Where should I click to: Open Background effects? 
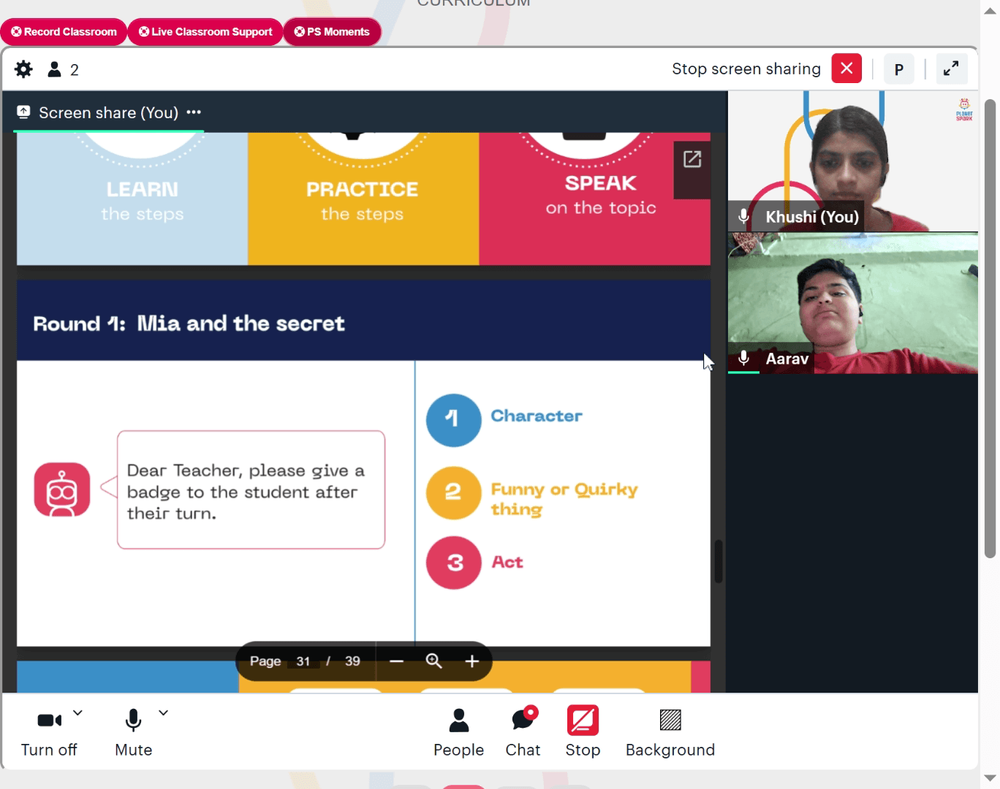click(670, 732)
